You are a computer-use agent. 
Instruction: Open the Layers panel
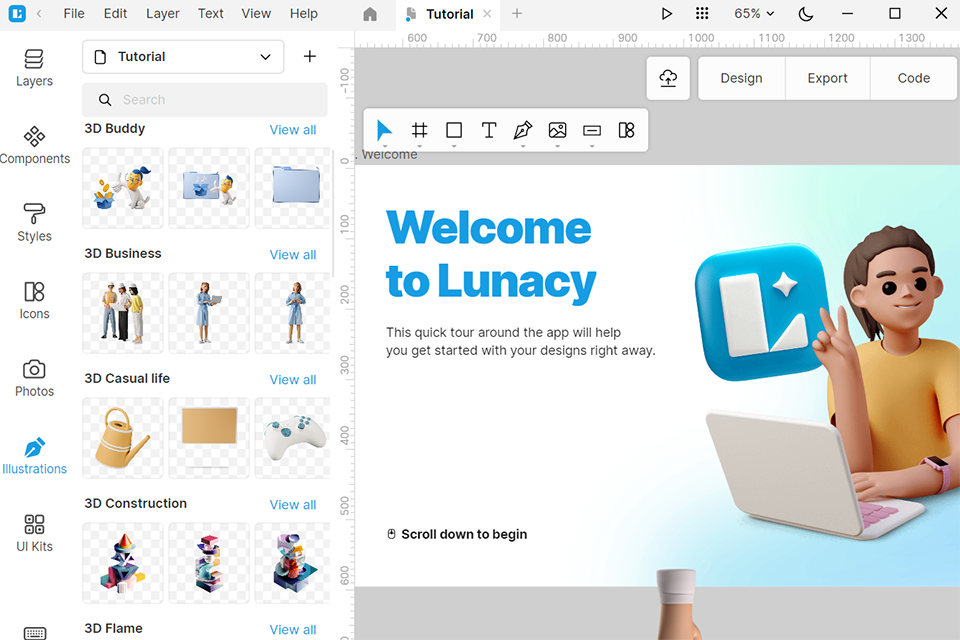point(34,69)
